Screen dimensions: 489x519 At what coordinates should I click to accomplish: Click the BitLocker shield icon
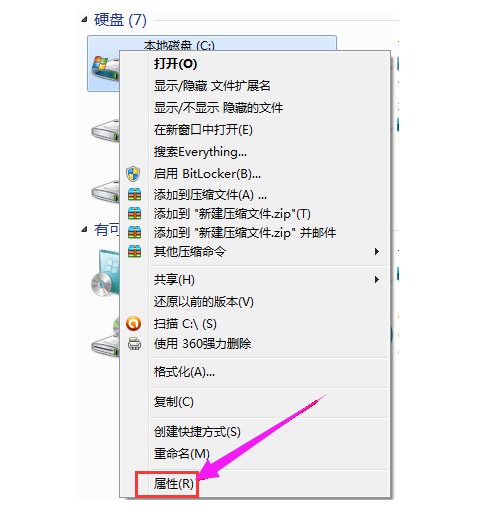tap(133, 174)
